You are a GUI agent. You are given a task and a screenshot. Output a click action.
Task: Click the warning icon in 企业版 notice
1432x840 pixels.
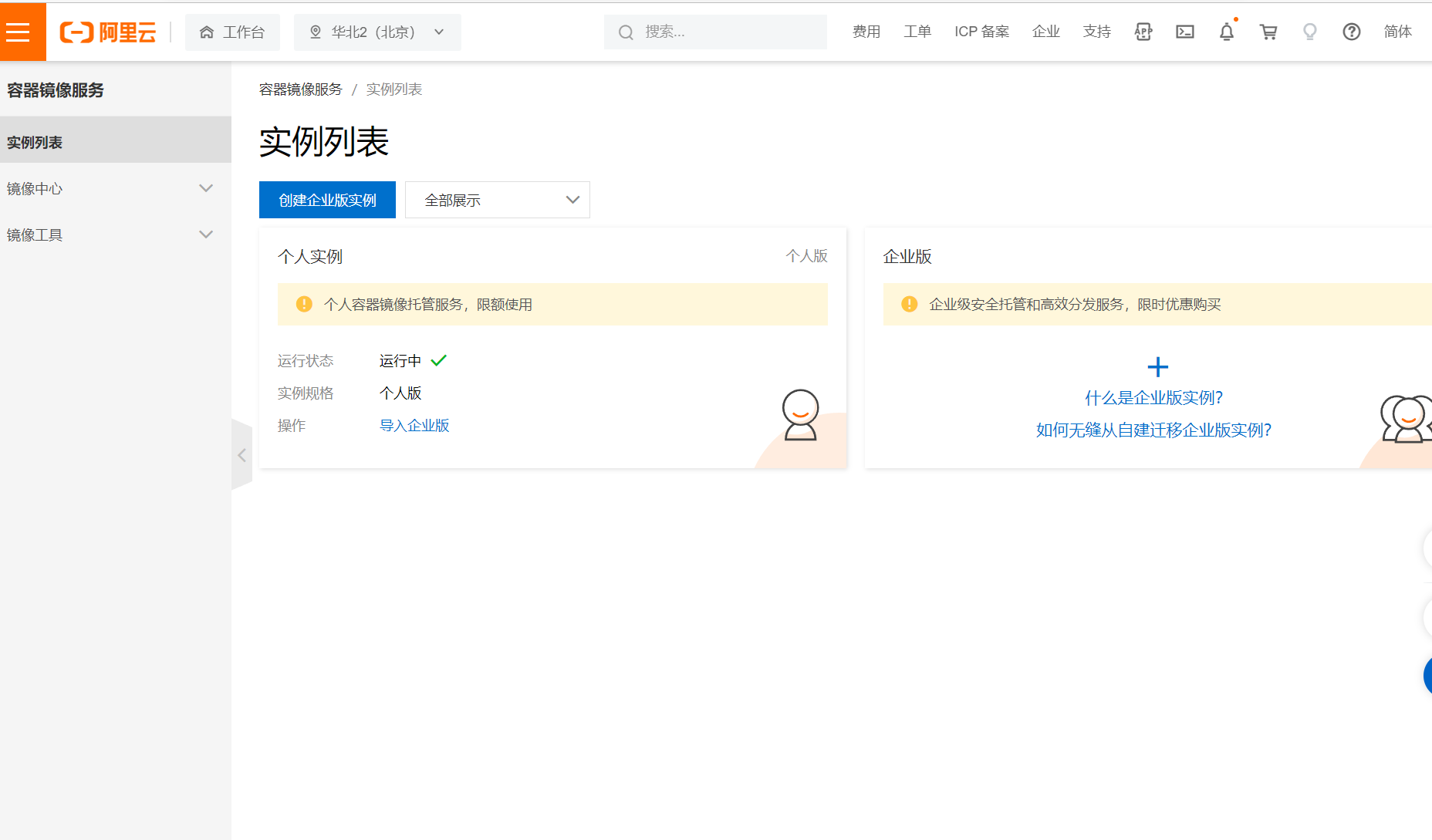(910, 304)
